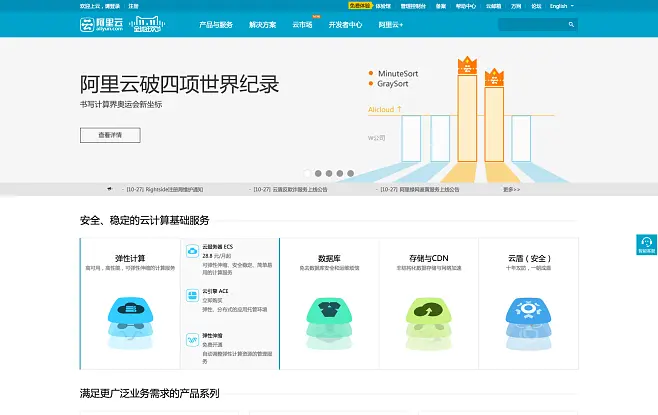Viewport: 658px width, 415px height.
Task: Click the 查看详情 banner button
Action: coord(110,135)
